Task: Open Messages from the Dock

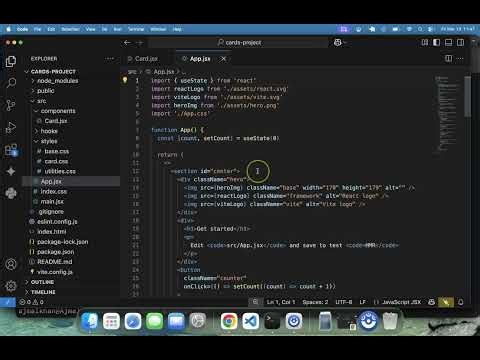Action: tap(155, 321)
